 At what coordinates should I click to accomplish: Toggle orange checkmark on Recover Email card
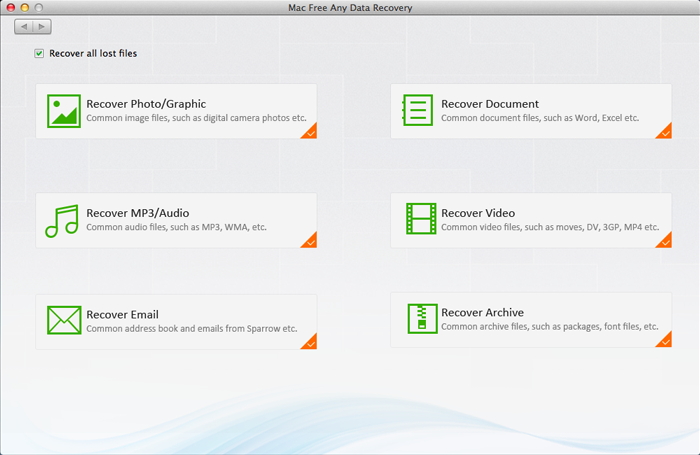point(310,342)
